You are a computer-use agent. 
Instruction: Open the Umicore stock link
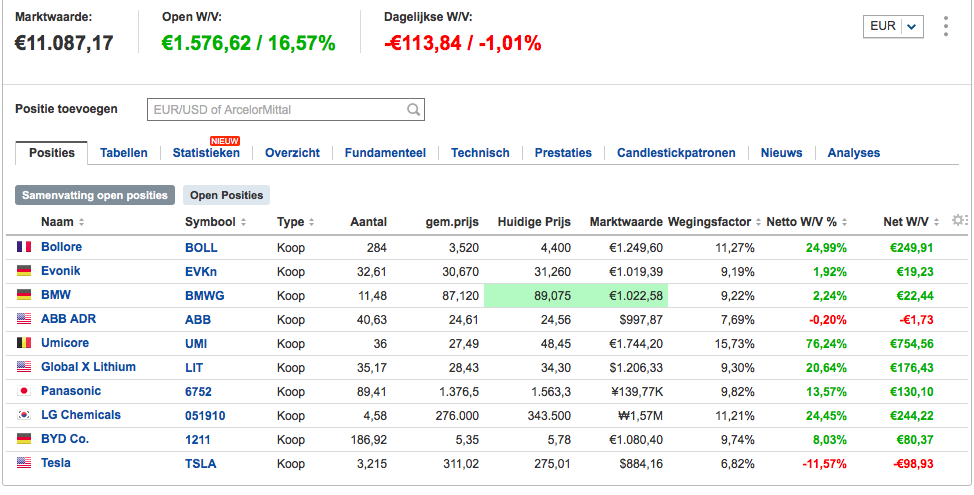[x=65, y=343]
